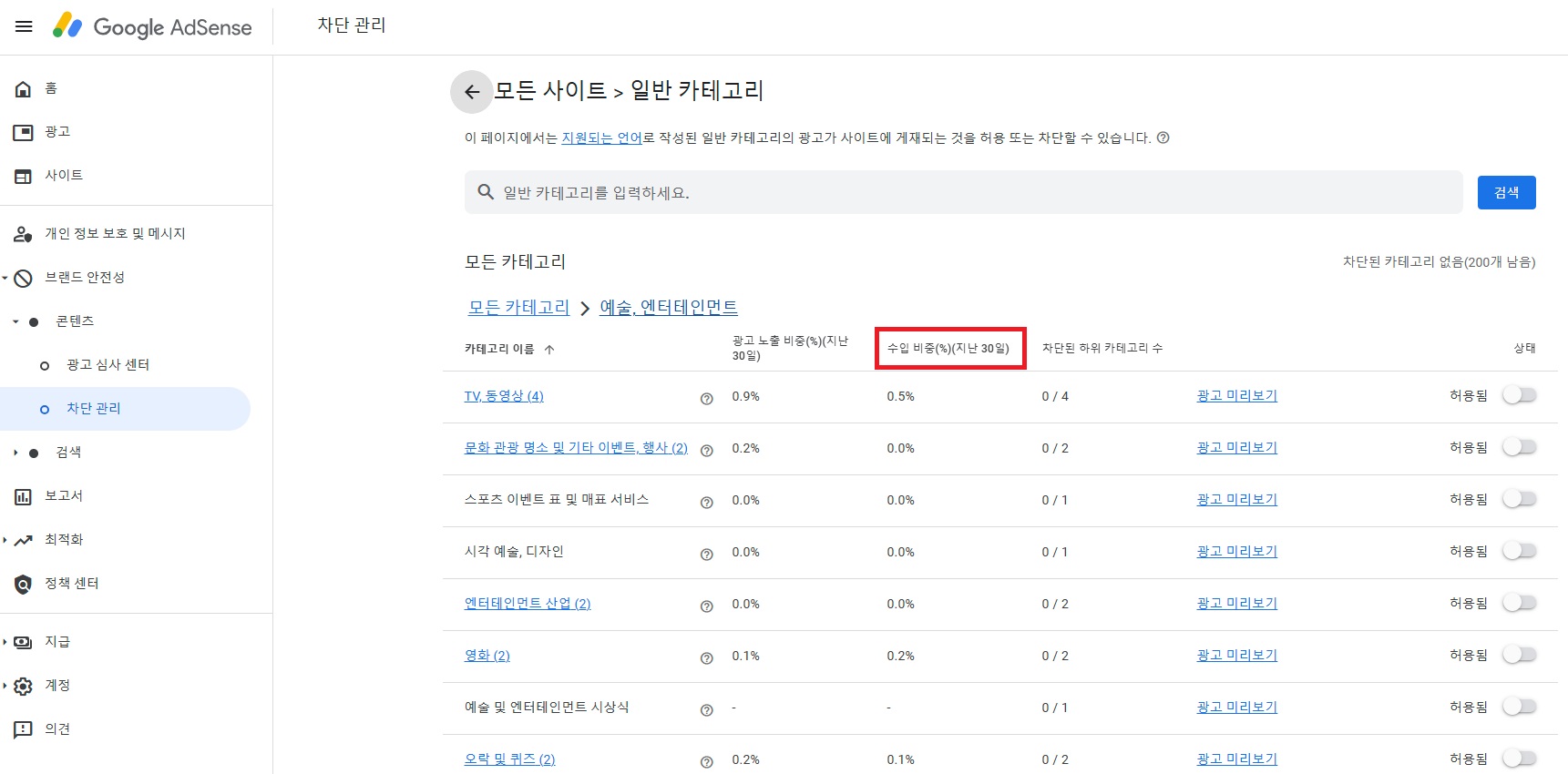
Task: Toggle block status for 시각 예술, 디자인
Action: coord(1519,551)
